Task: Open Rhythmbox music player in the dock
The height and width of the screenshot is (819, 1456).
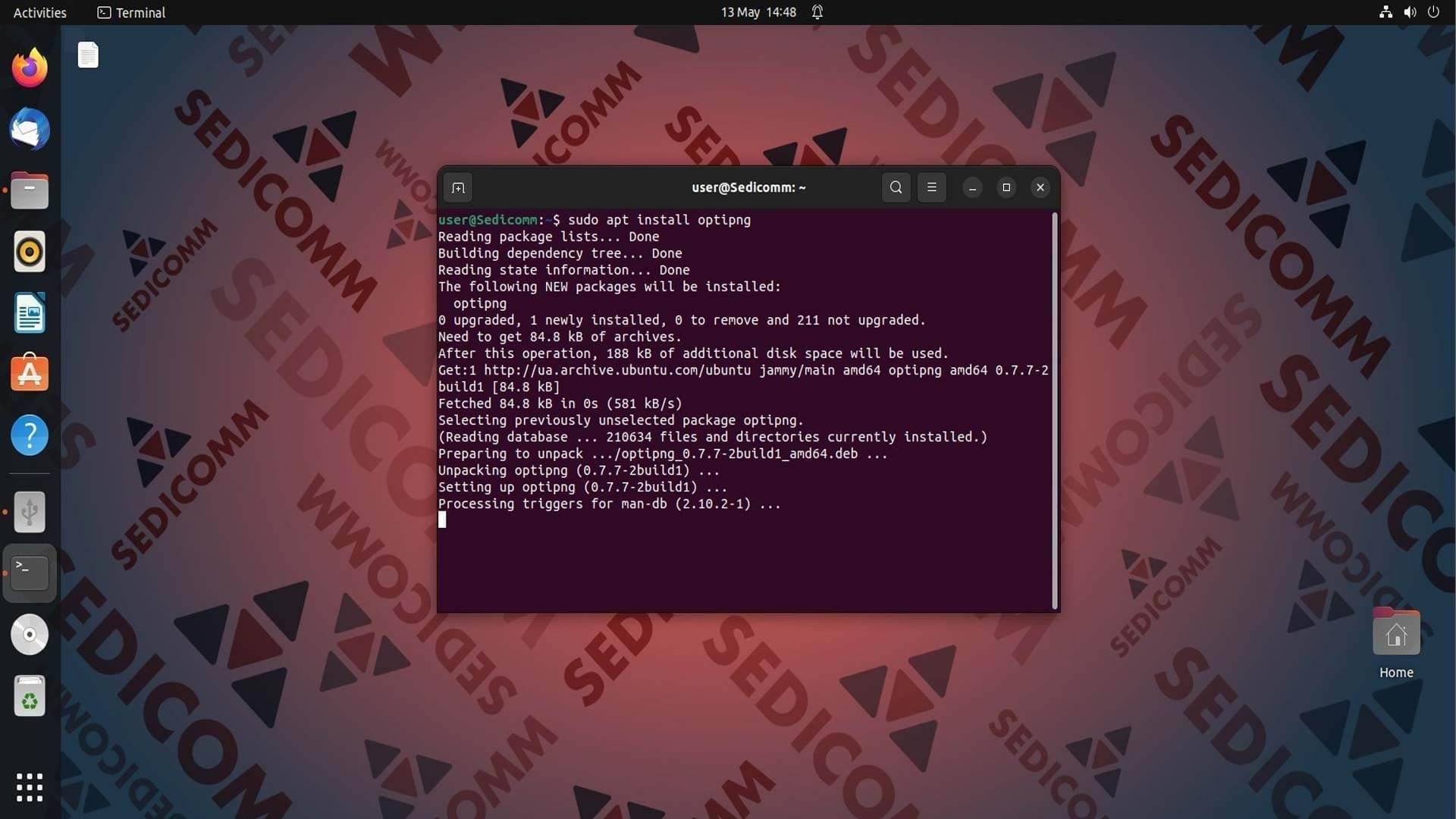Action: click(30, 252)
